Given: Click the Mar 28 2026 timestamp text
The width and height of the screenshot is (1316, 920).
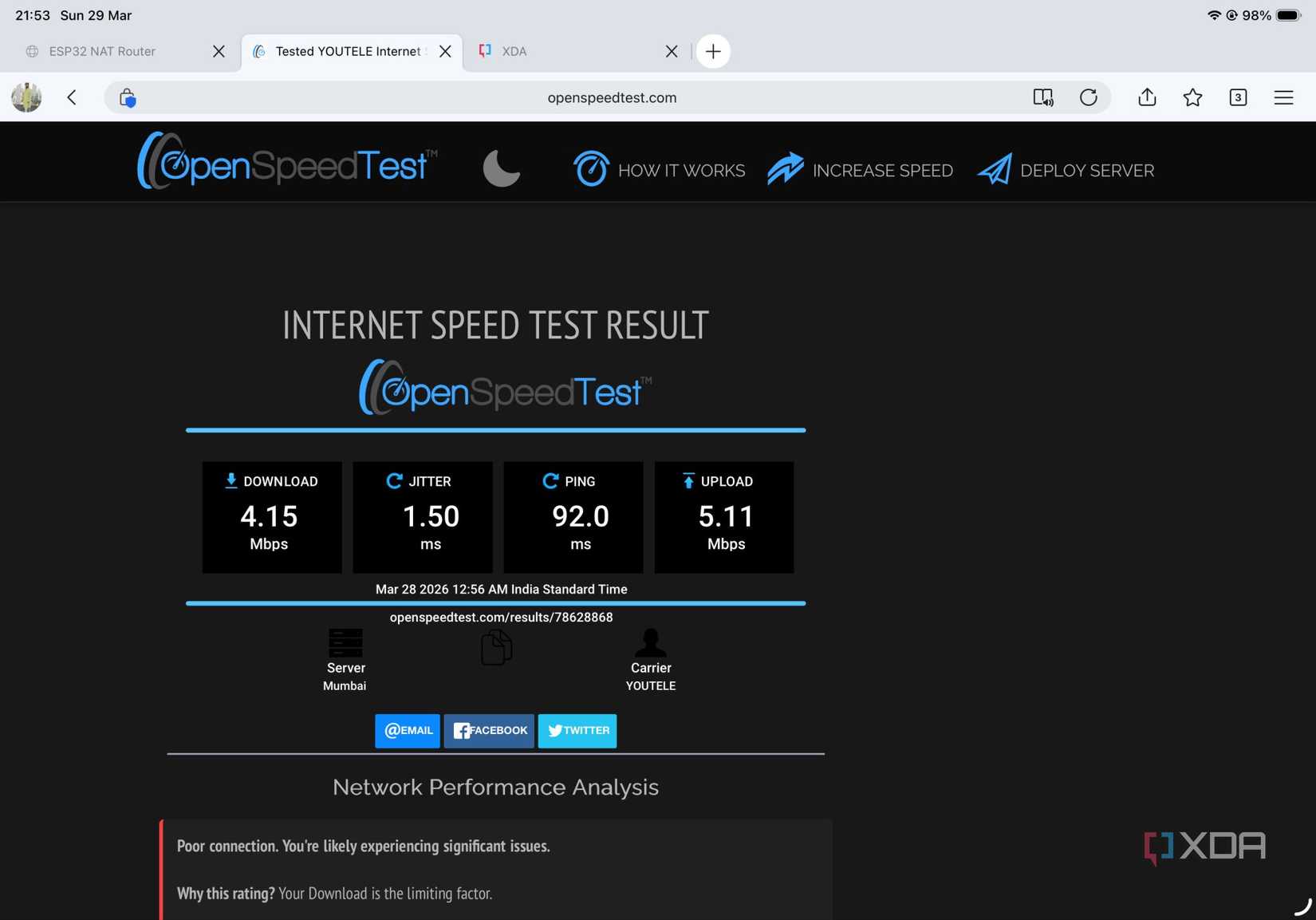Looking at the screenshot, I should click(501, 589).
